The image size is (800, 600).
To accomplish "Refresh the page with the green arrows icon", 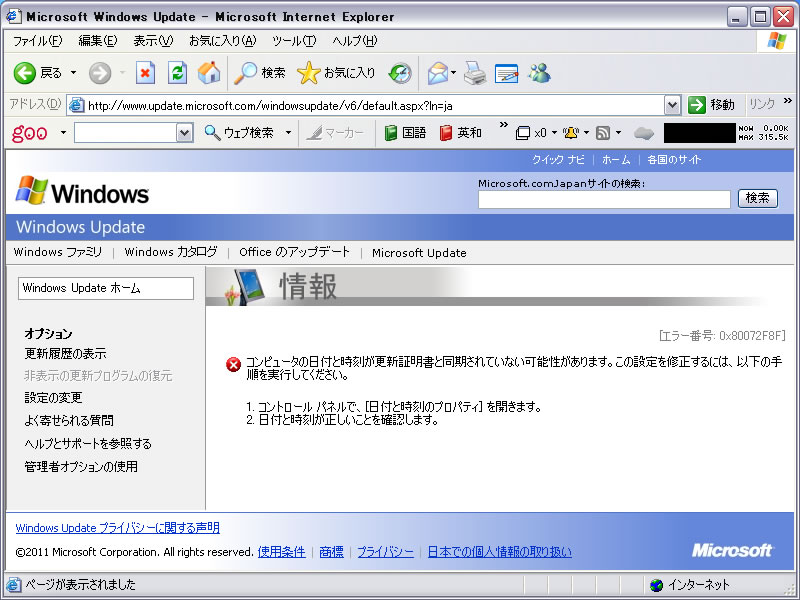I will tap(177, 73).
